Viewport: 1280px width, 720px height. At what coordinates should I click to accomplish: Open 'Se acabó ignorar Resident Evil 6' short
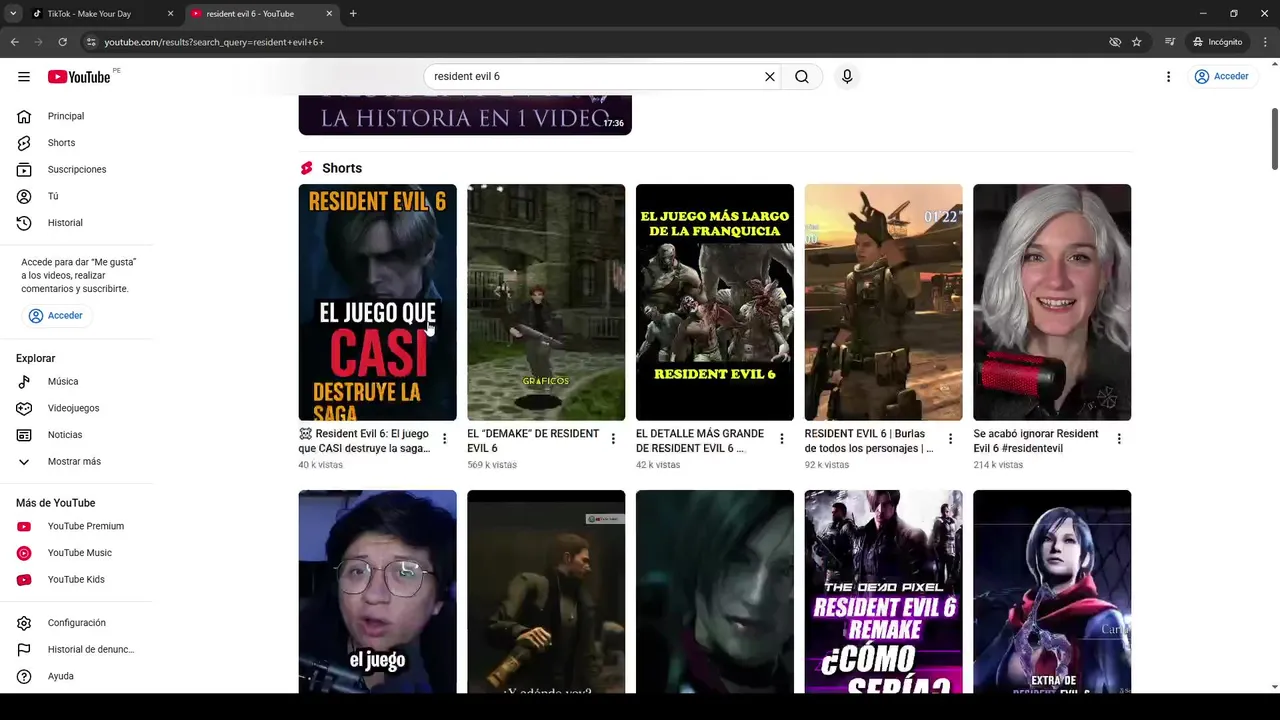1052,302
